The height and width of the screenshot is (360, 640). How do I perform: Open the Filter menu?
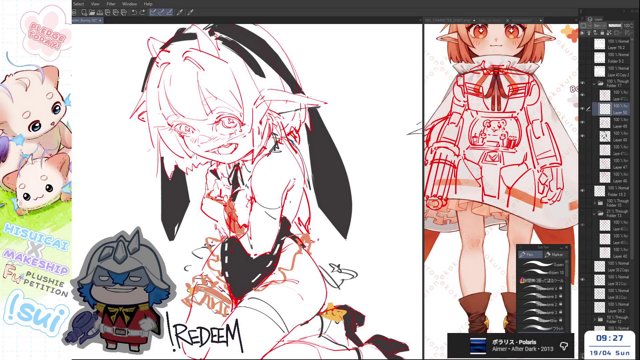click(111, 4)
